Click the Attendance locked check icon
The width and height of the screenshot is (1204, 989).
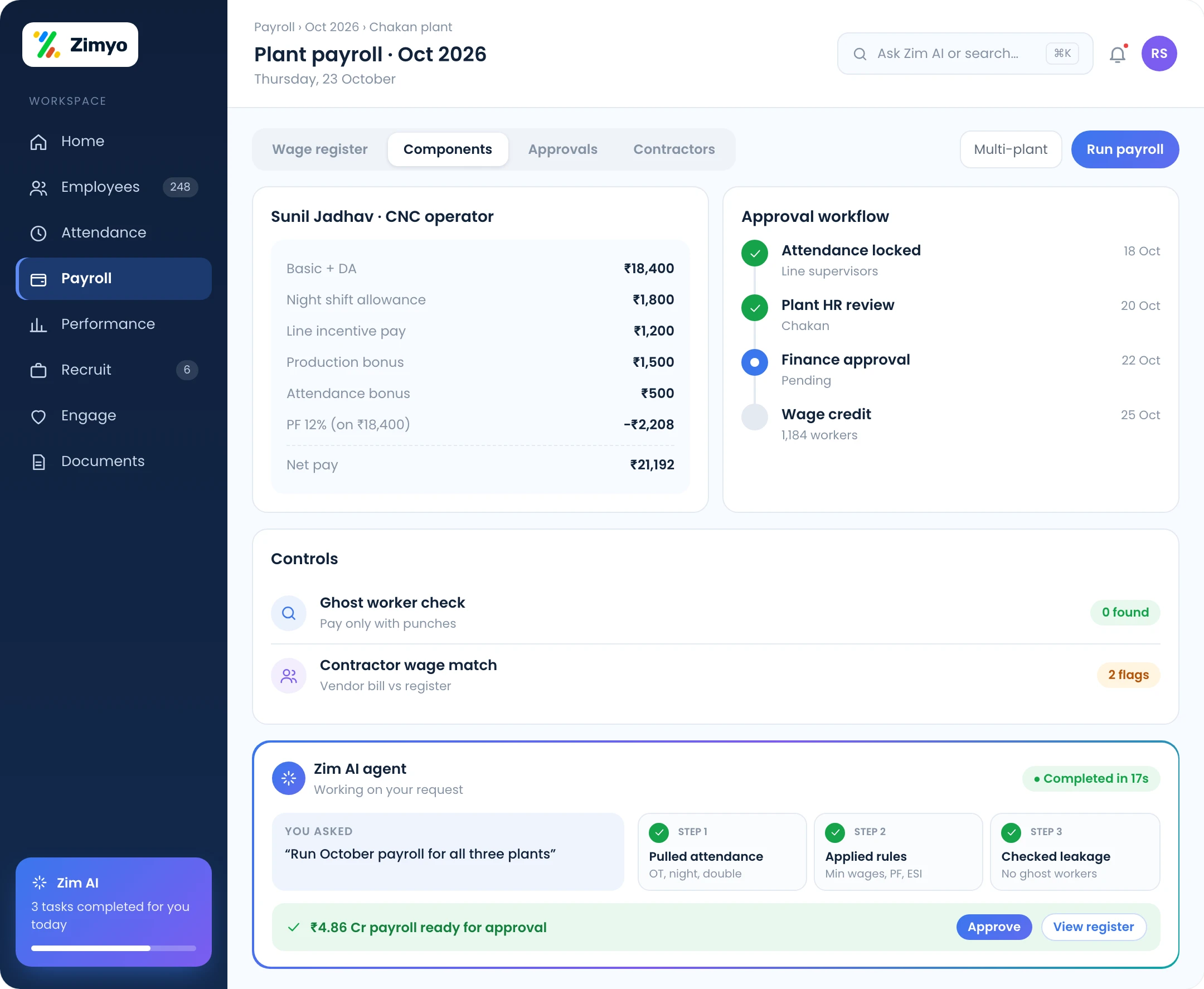[x=755, y=253]
